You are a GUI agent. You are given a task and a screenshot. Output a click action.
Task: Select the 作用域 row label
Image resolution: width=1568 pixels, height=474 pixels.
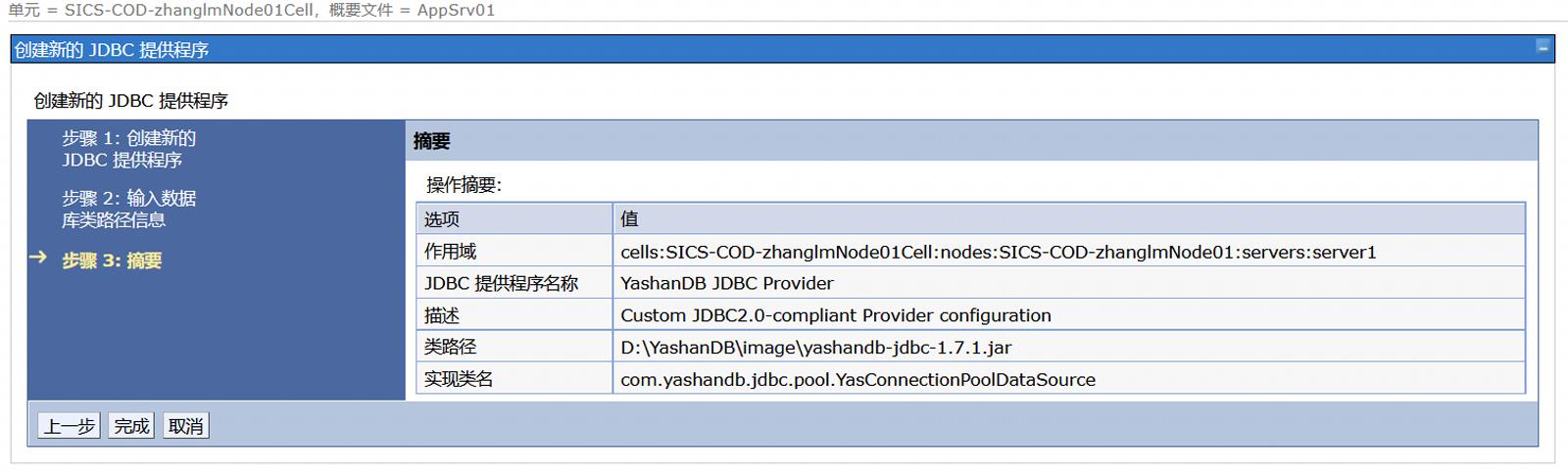coord(514,252)
